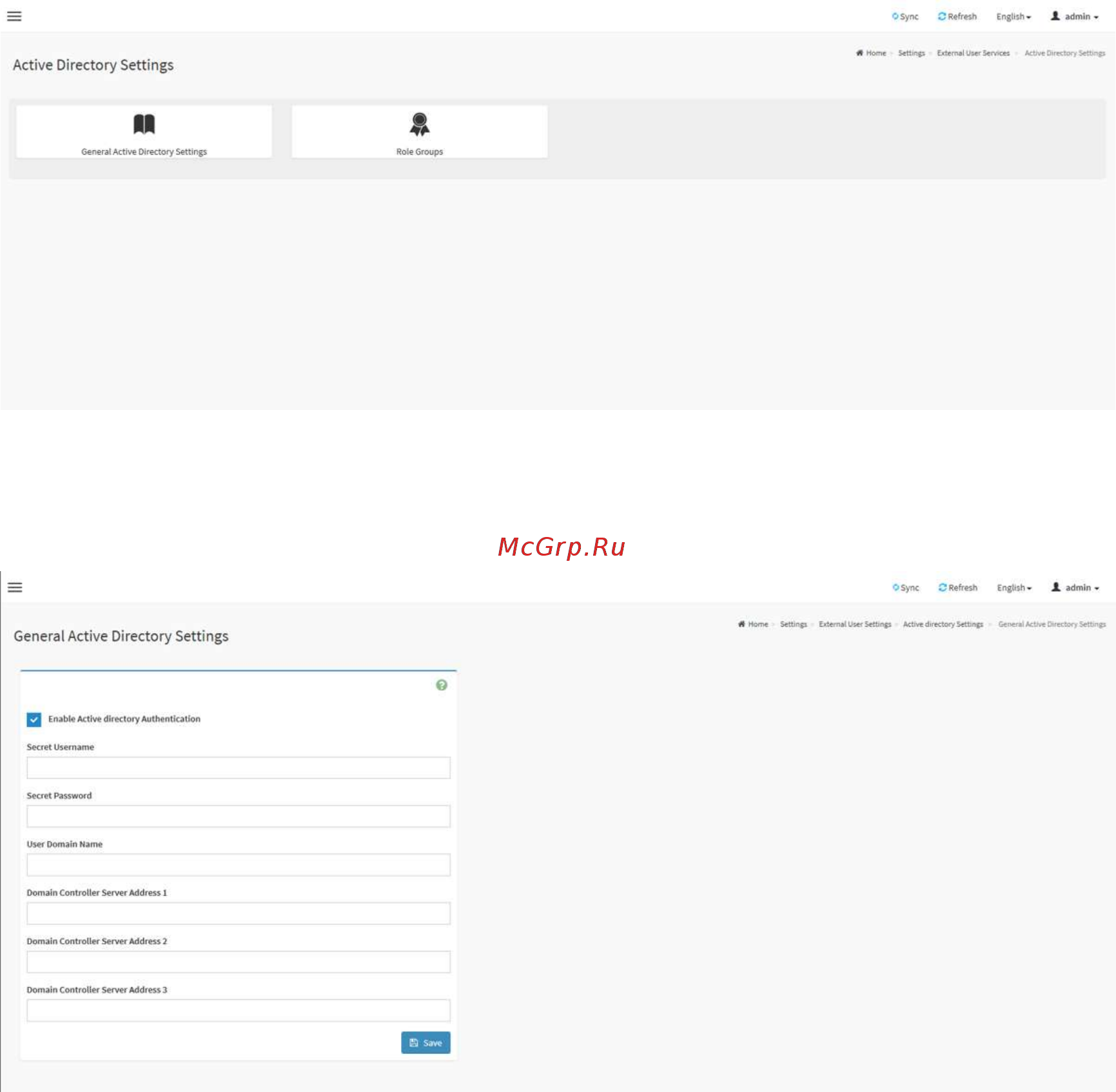Open Active directory Settings breadcrumb link
1116x1092 pixels.
943,625
